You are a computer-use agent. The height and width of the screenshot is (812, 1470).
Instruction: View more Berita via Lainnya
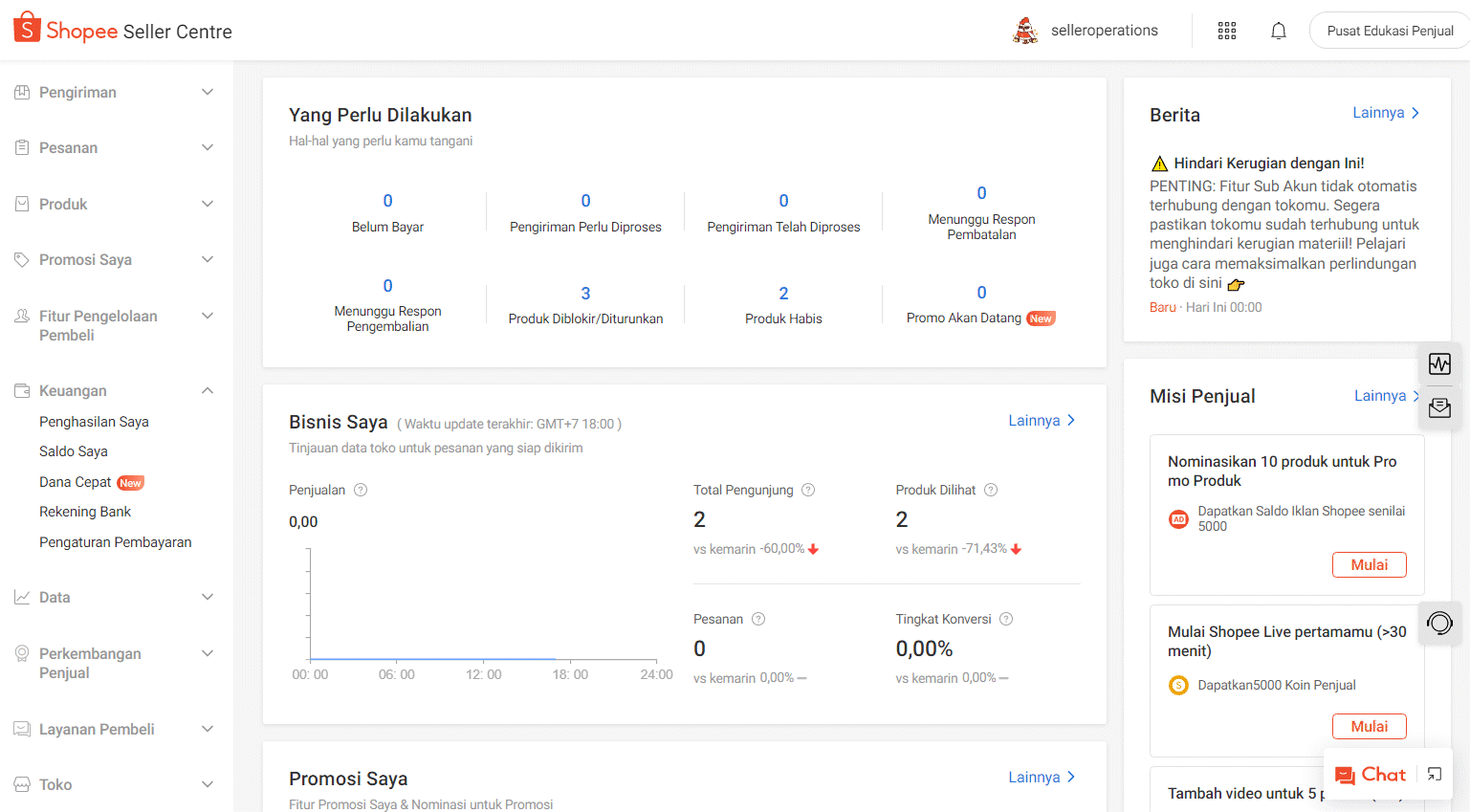[1386, 113]
